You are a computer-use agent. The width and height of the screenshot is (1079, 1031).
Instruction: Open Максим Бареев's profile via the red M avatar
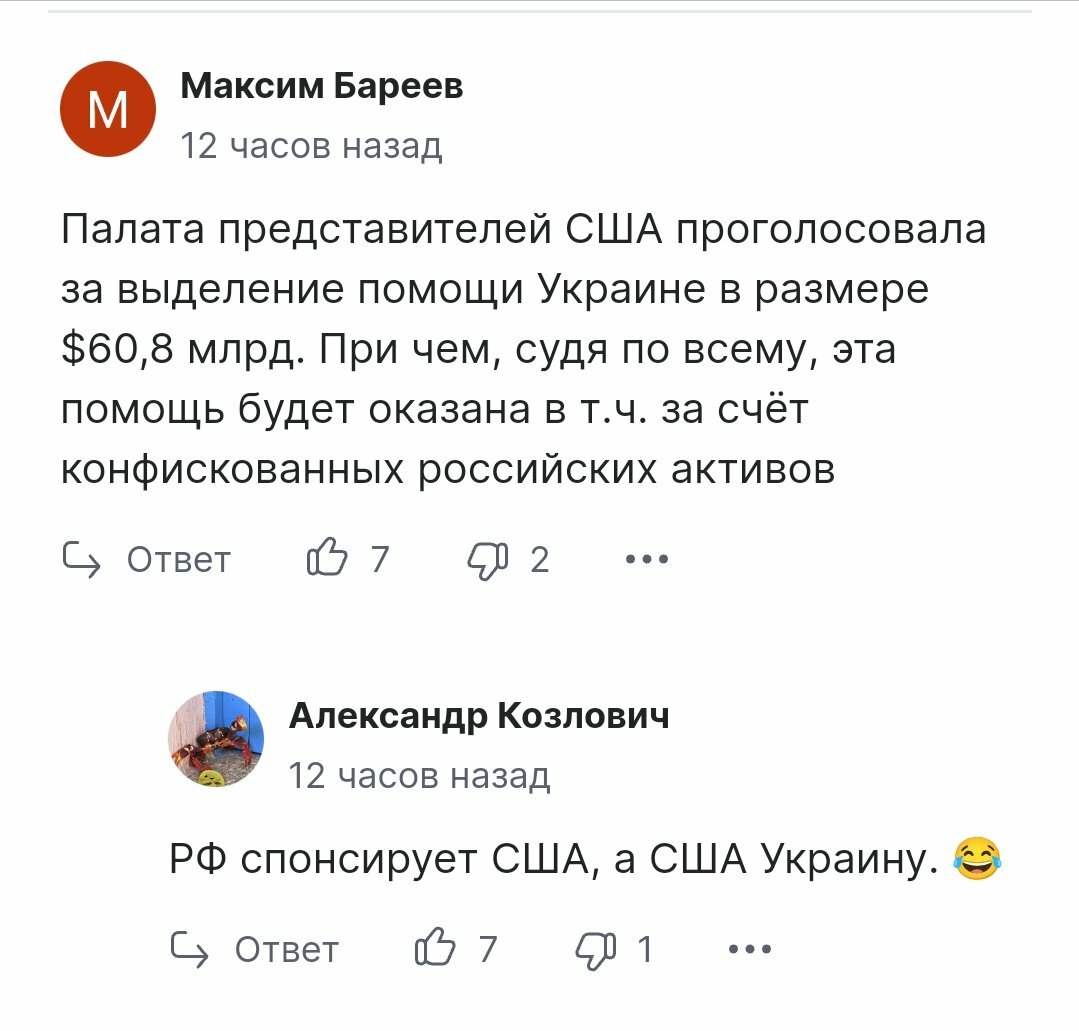pyautogui.click(x=108, y=109)
